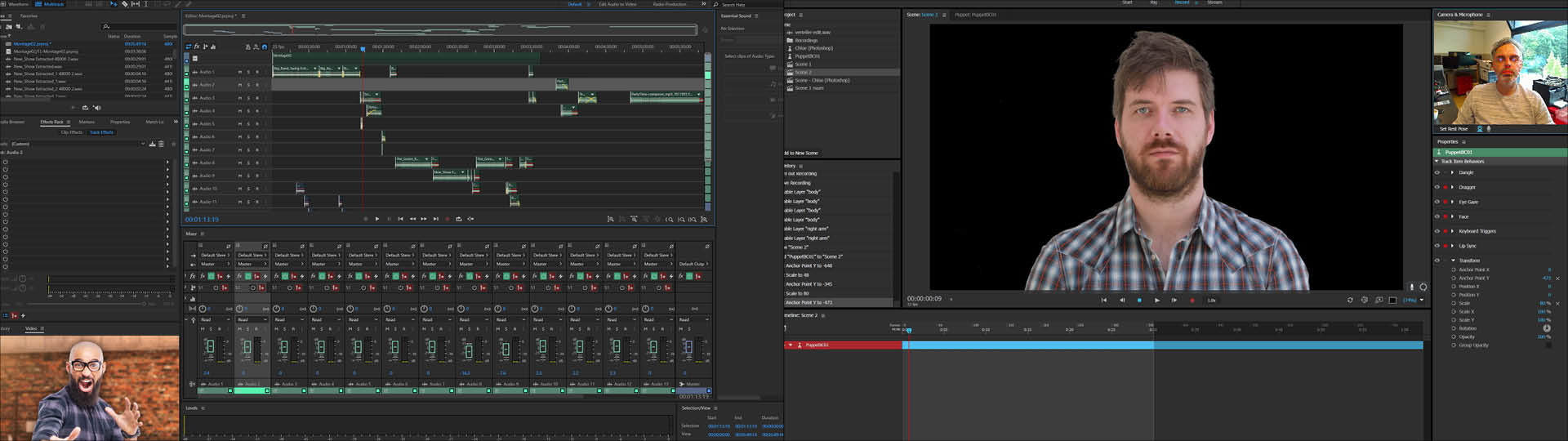This screenshot has height=441, width=1568.
Task: Expand the Dragger behavior
Action: (1452, 187)
